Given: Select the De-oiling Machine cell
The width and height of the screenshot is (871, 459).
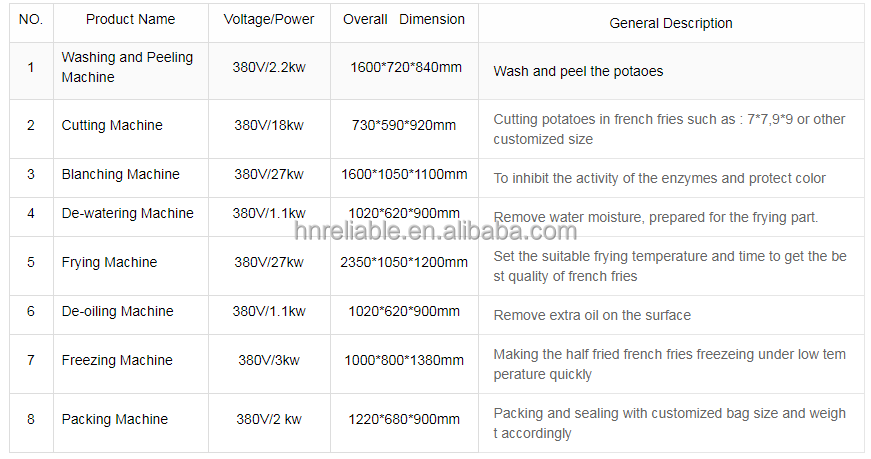Looking at the screenshot, I should point(117,311).
